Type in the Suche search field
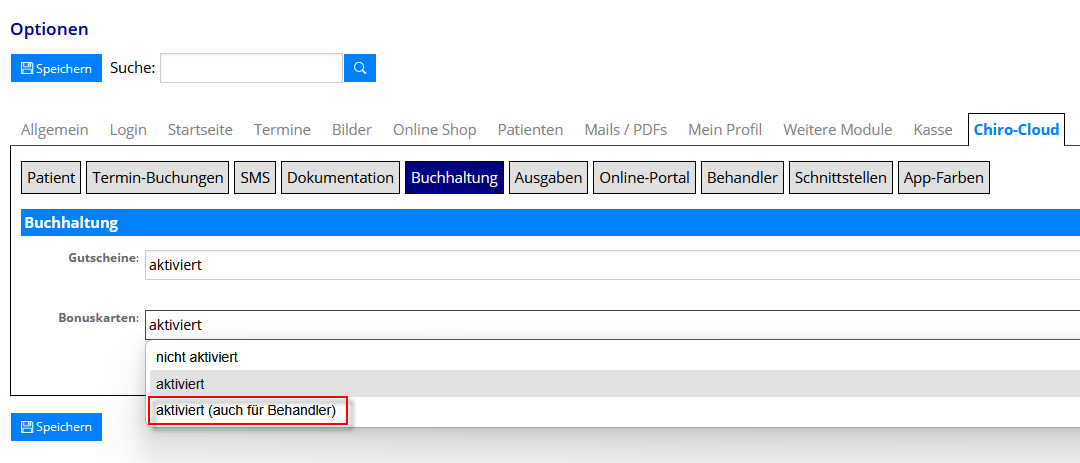Screen dimensions: 1080x463 click(x=251, y=68)
